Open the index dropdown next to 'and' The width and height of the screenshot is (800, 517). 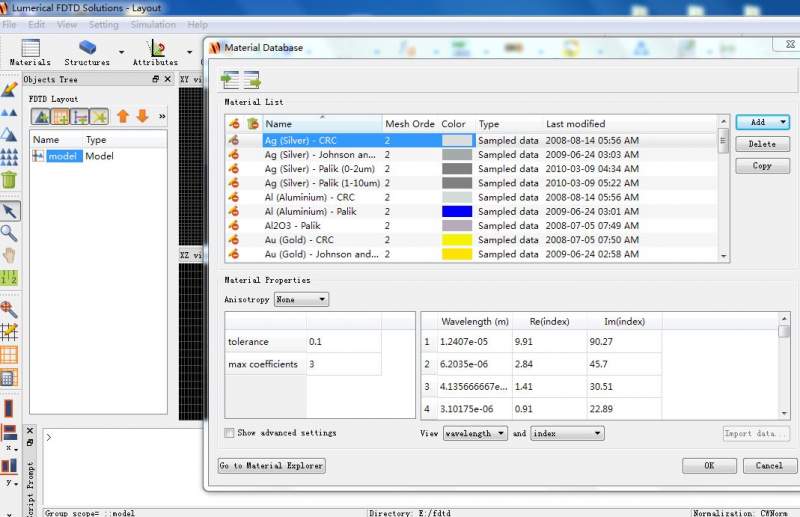click(567, 433)
